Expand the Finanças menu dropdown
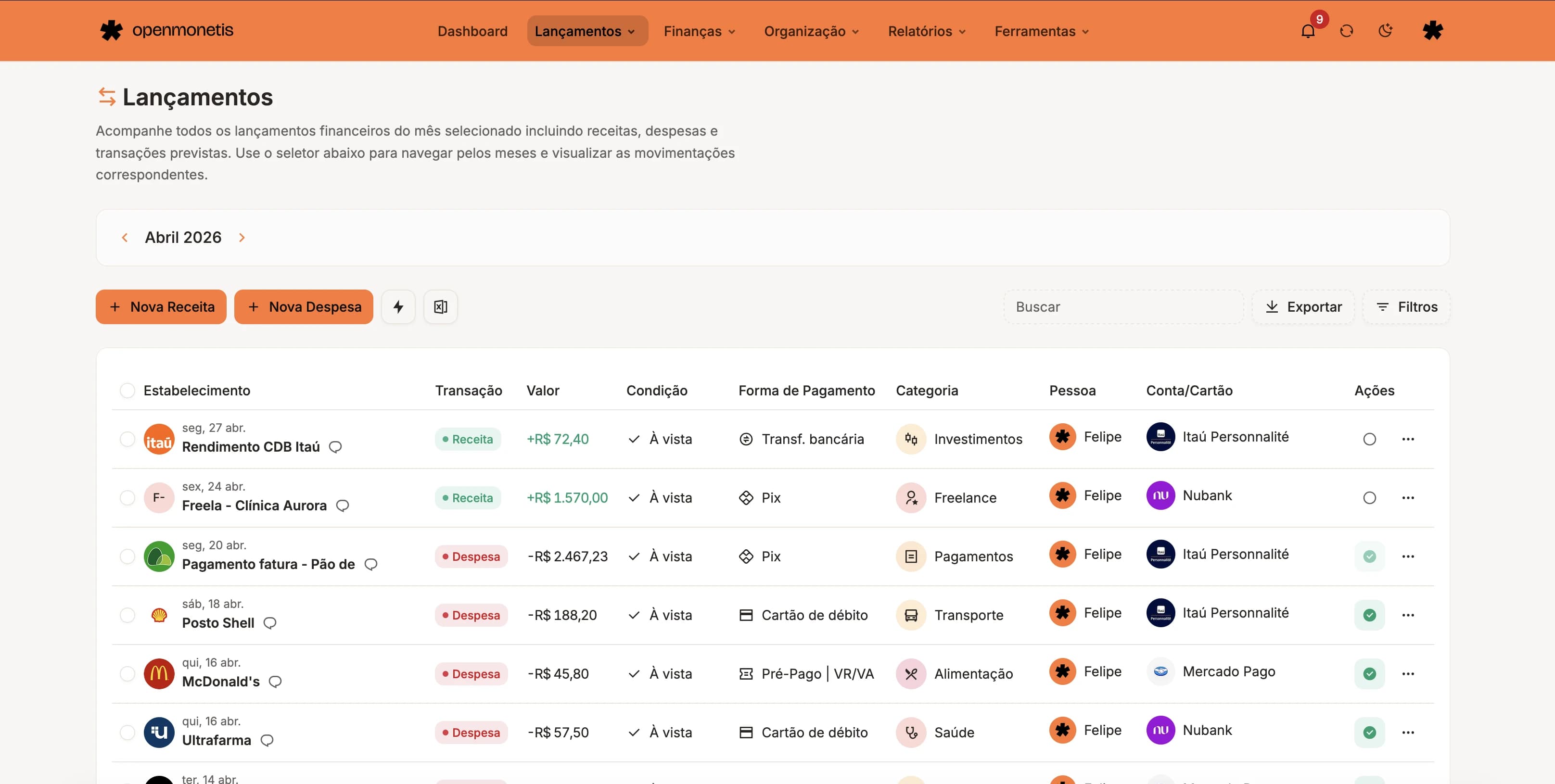This screenshot has height=784, width=1555. click(699, 31)
